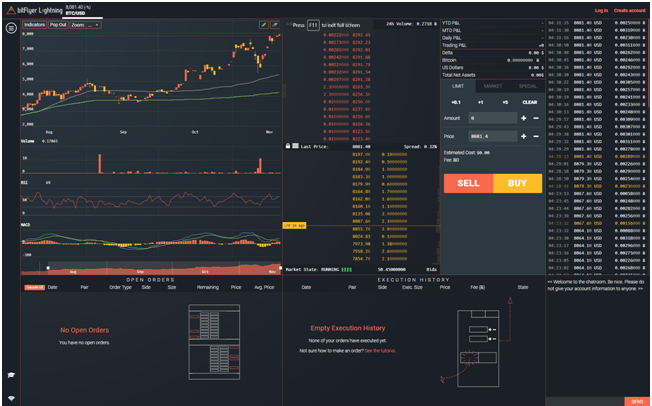Image resolution: width=652 pixels, height=406 pixels.
Task: Click the Last Price value 8081.40
Action: pos(361,146)
